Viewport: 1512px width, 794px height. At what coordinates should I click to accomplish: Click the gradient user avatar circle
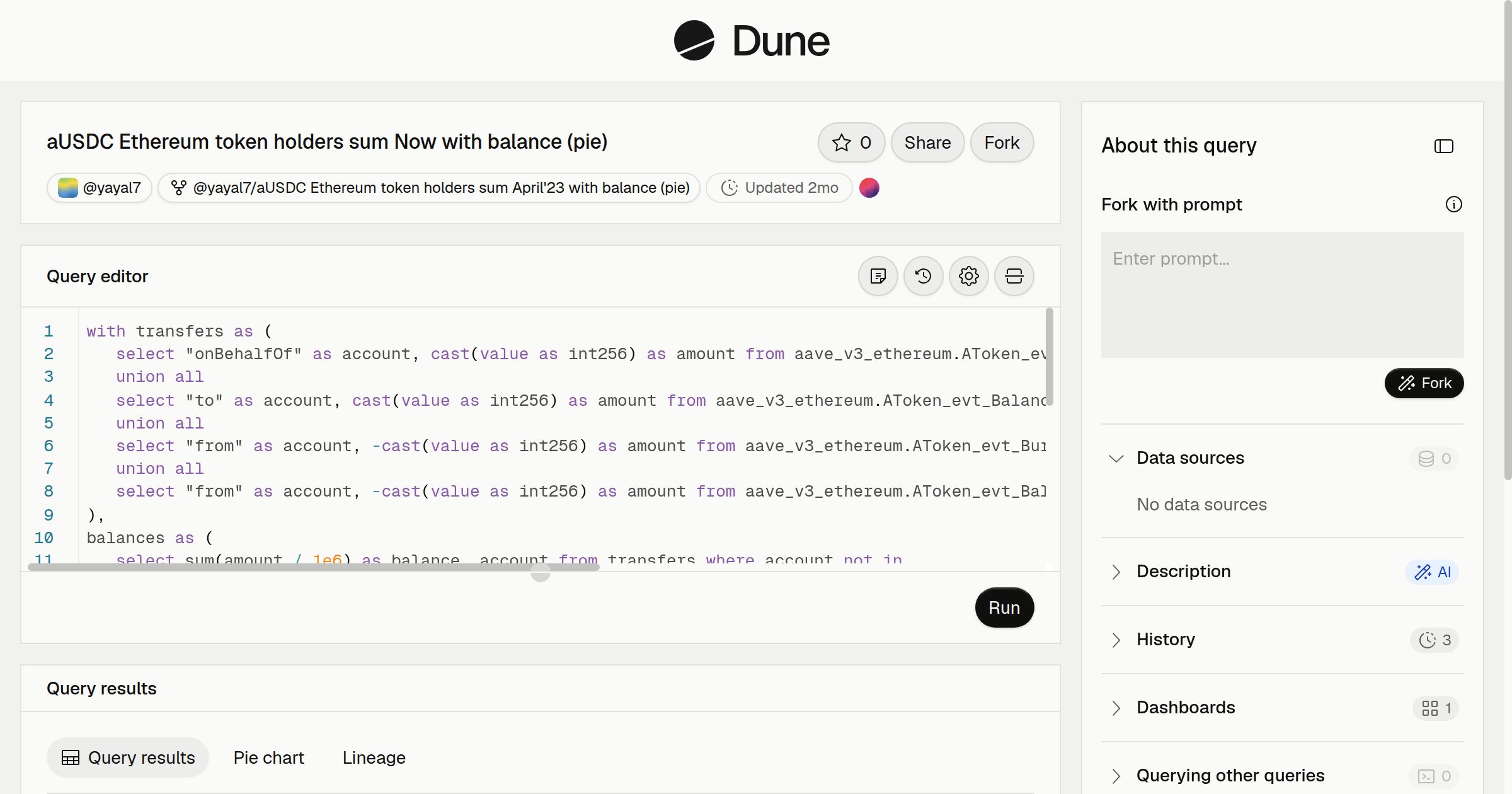click(869, 188)
